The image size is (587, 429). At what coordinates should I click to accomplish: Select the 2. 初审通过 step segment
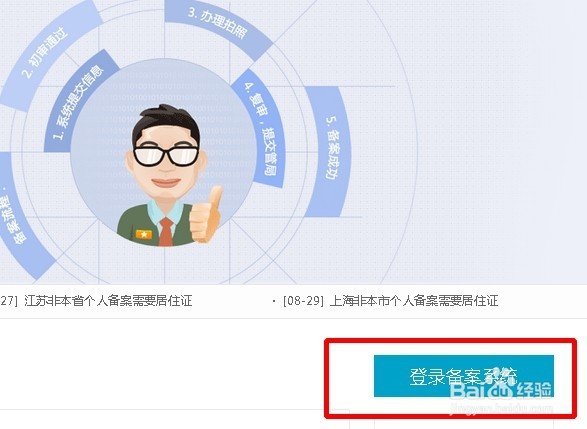[x=47, y=52]
